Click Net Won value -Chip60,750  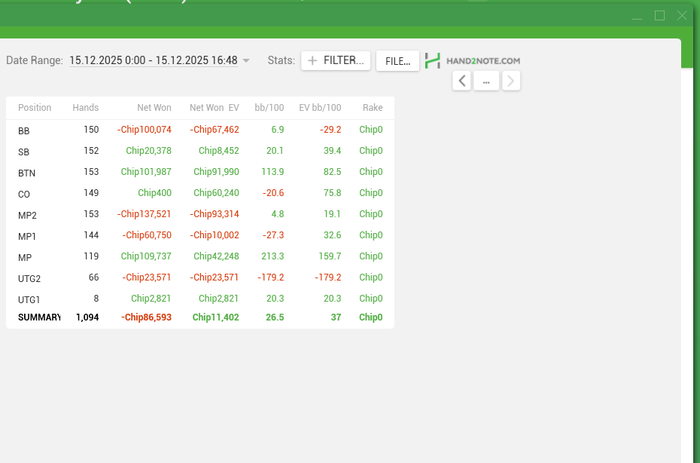click(x=146, y=235)
